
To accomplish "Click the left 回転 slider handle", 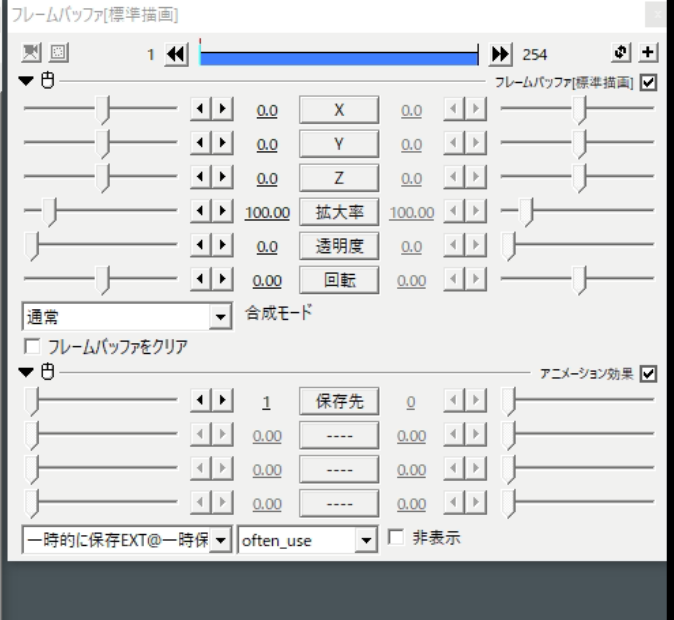I will click(x=102, y=280).
